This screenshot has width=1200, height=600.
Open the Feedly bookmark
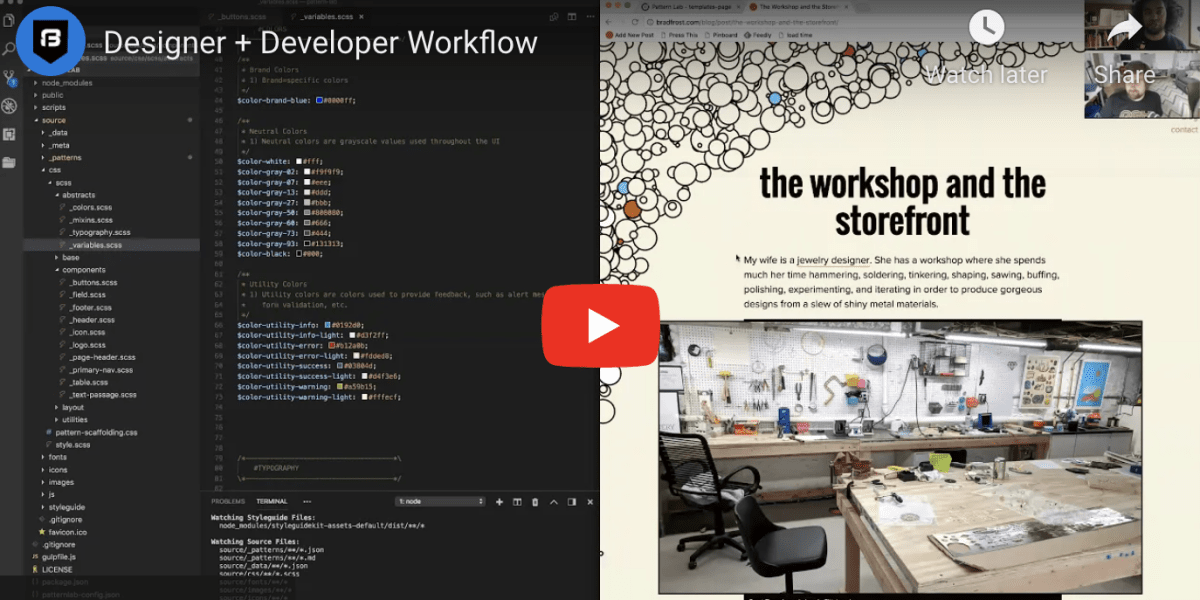click(759, 35)
